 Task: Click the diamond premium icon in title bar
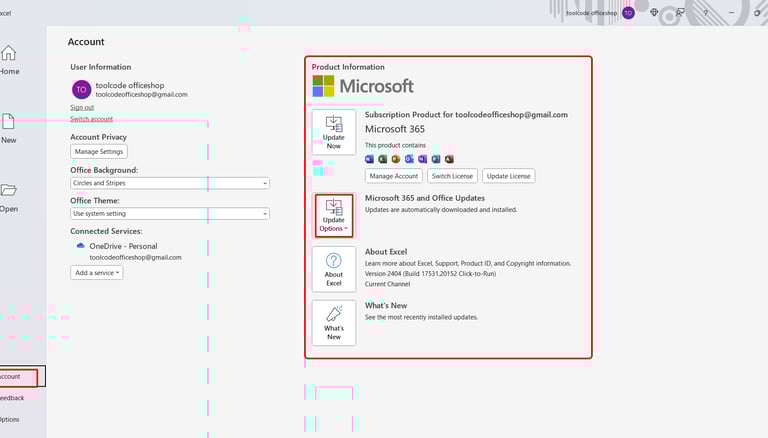coord(654,13)
